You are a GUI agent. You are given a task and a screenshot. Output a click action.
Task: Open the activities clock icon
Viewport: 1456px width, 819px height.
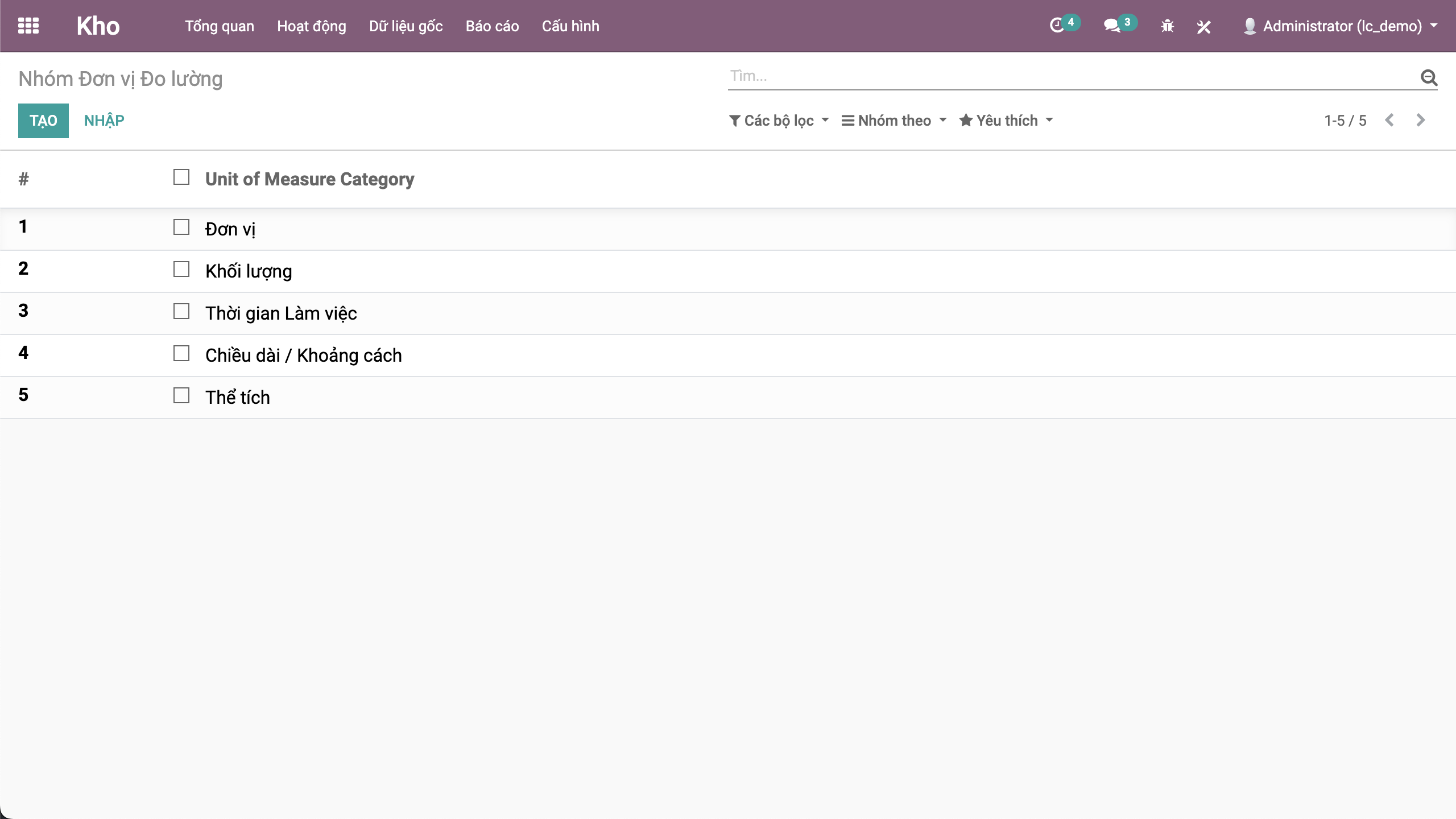(1057, 26)
